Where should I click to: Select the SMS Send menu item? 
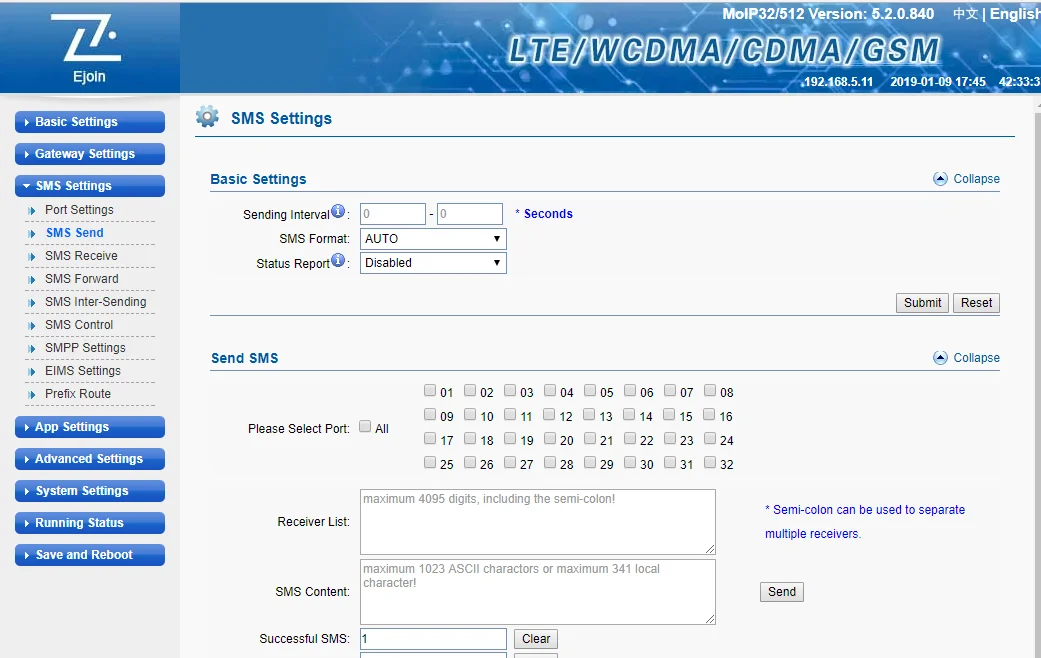tap(74, 232)
